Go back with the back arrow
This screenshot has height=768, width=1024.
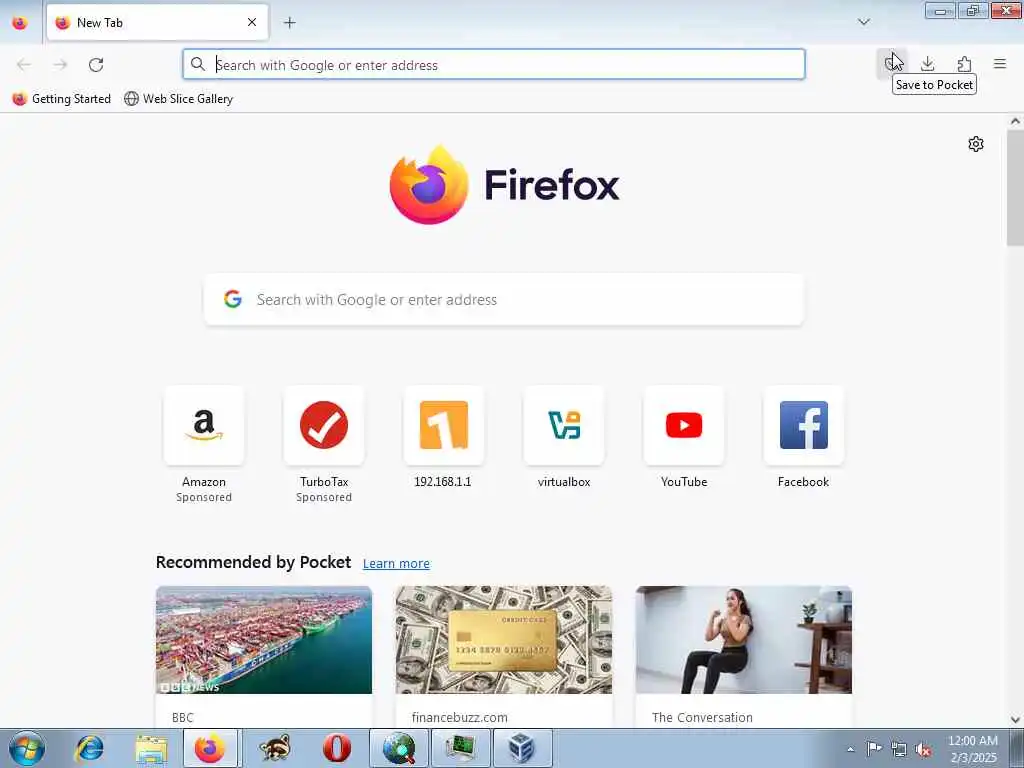point(24,65)
